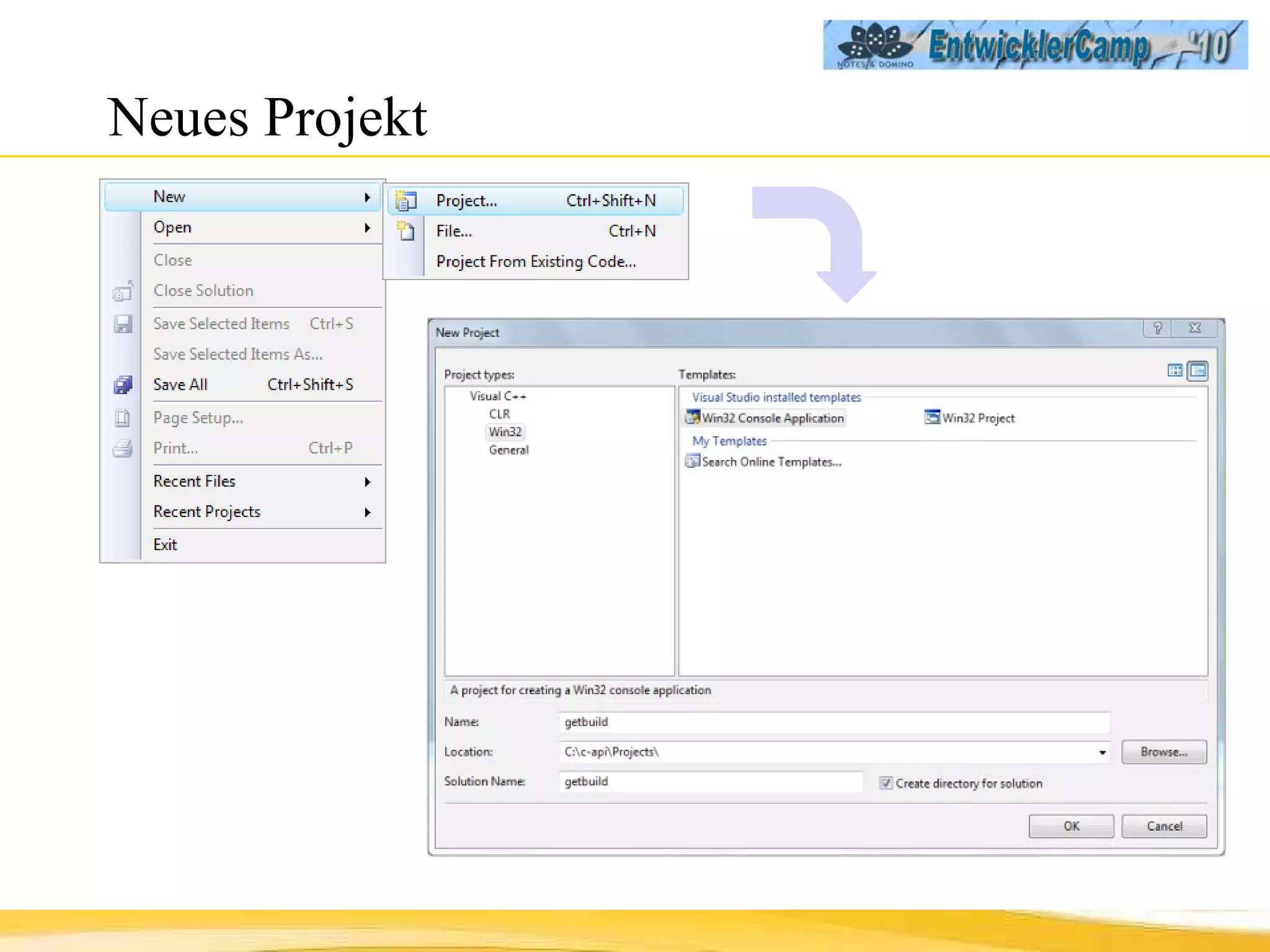Image resolution: width=1270 pixels, height=952 pixels.
Task: Select Win32 Console Application template icon
Action: (x=692, y=418)
